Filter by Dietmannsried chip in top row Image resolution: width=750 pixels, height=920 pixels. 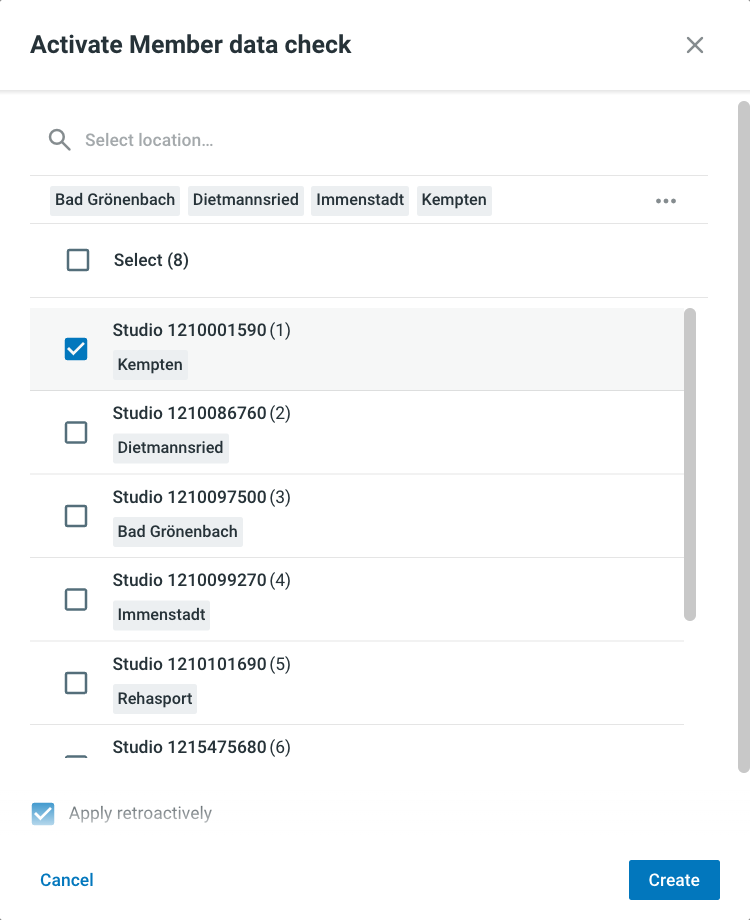point(246,200)
